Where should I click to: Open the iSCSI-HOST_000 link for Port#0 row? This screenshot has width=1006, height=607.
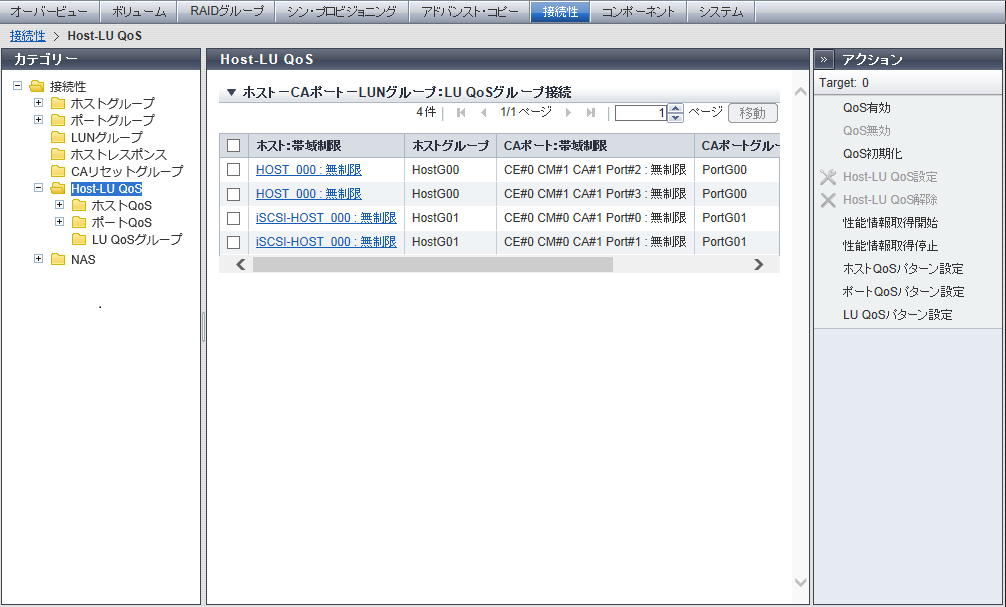pyautogui.click(x=326, y=218)
